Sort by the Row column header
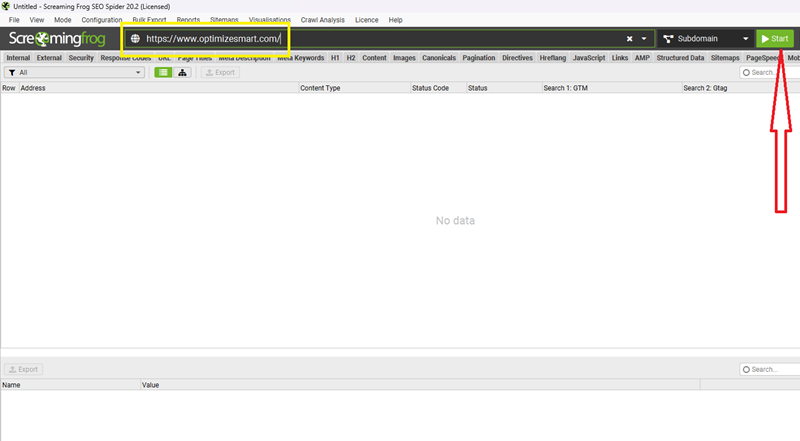This screenshot has height=441, width=800. tap(9, 88)
